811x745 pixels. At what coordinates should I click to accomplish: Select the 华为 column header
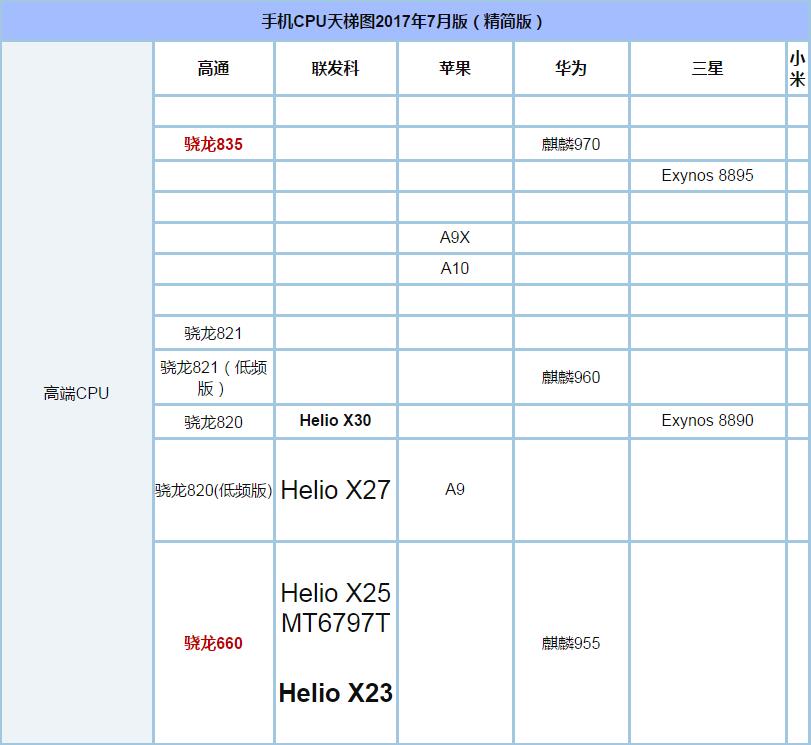click(x=570, y=67)
